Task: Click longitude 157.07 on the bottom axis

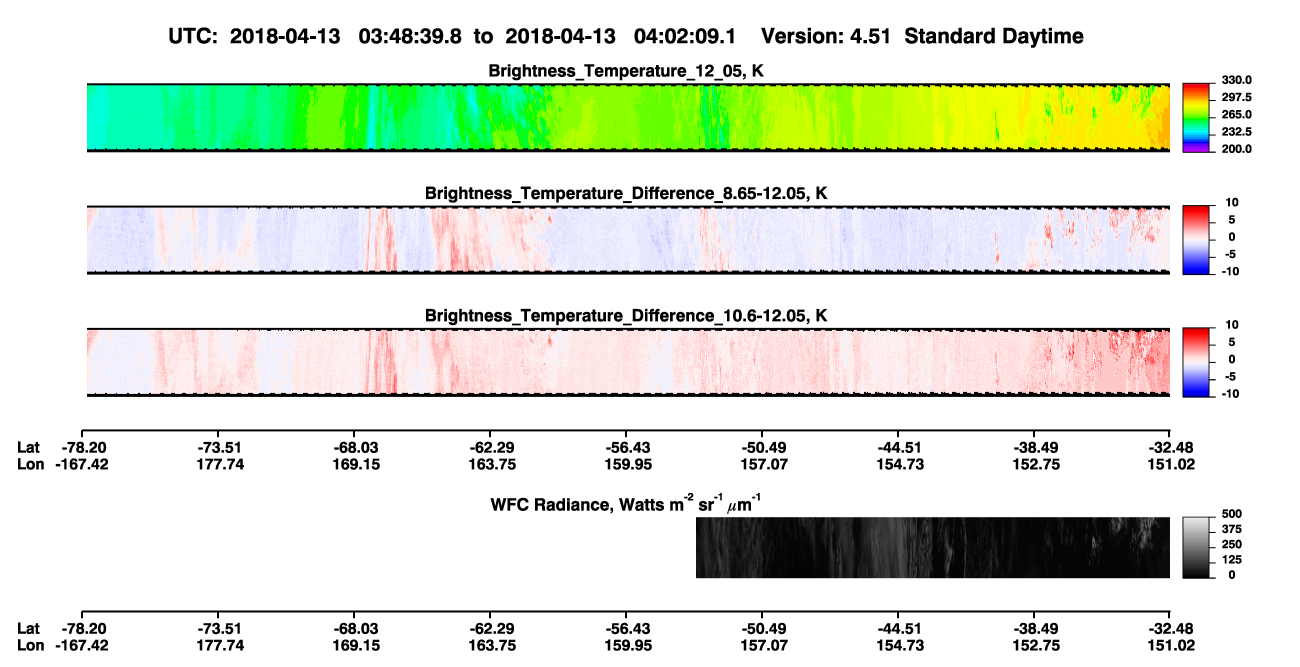Action: 762,645
